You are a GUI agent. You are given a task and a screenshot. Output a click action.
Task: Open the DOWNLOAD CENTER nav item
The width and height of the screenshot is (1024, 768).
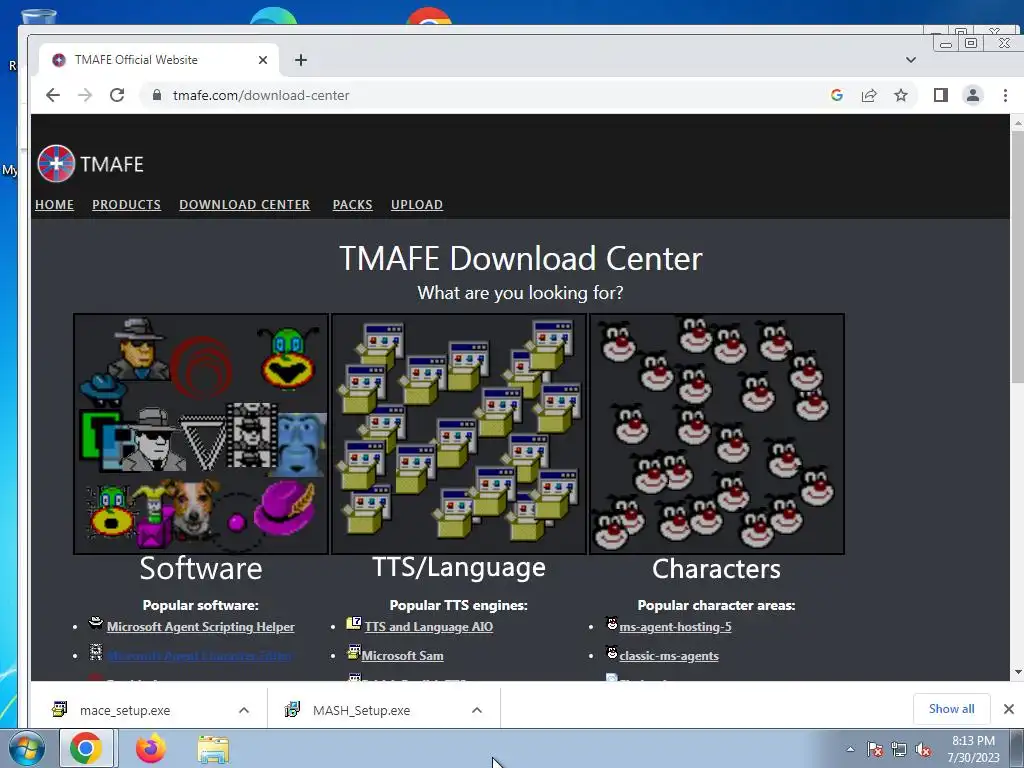[x=244, y=204]
